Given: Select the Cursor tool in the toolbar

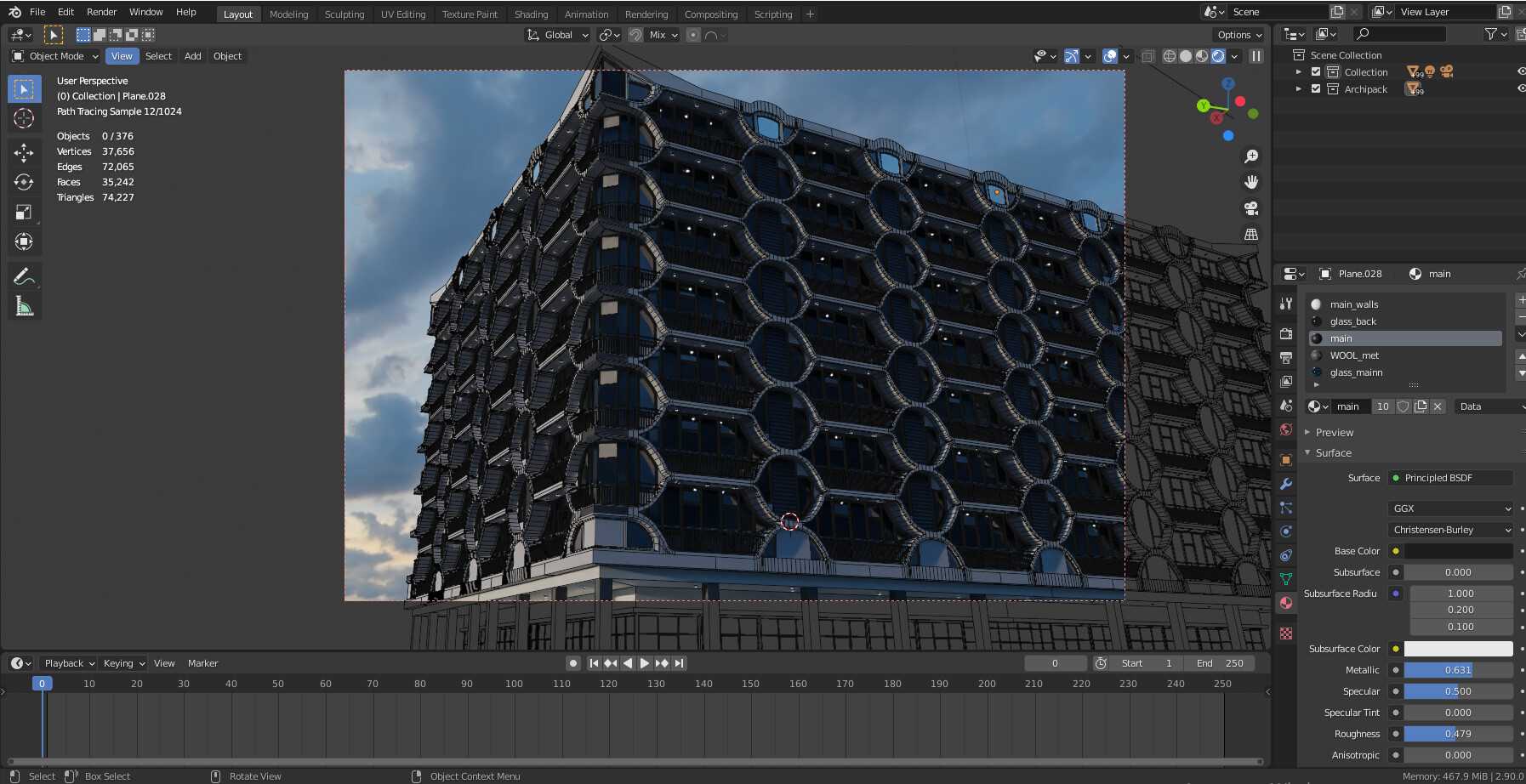Looking at the screenshot, I should coord(24,118).
